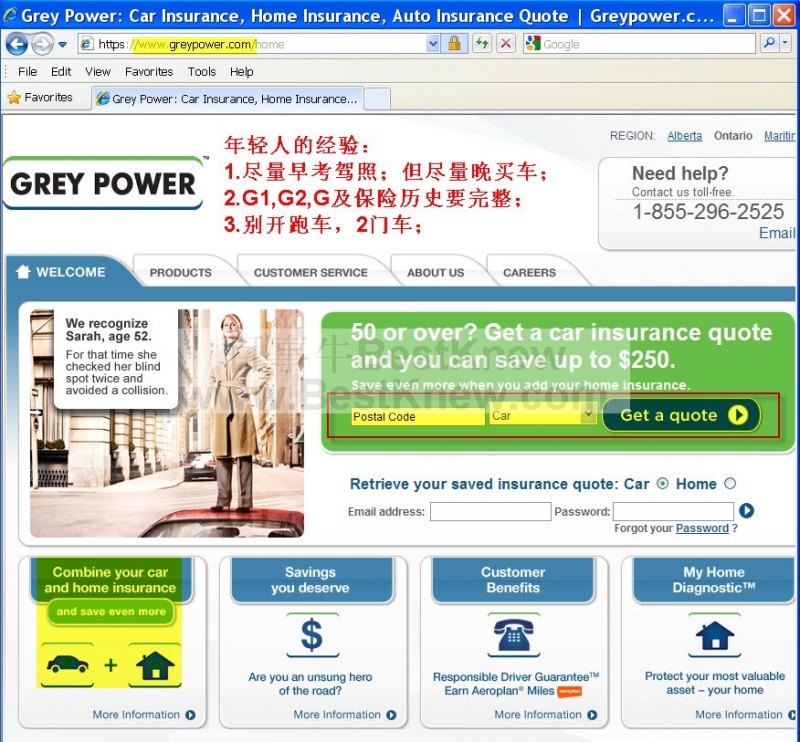The height and width of the screenshot is (742, 800).
Task: Click the page icon in address bar
Action: tap(87, 44)
